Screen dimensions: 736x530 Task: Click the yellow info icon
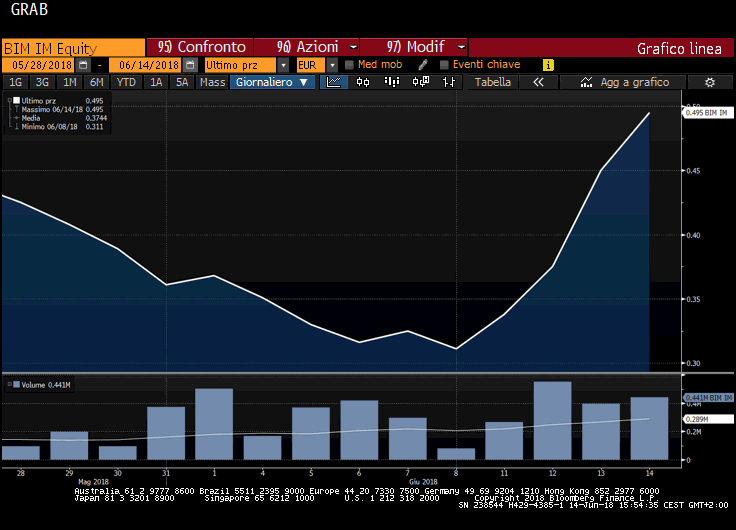coord(548,65)
